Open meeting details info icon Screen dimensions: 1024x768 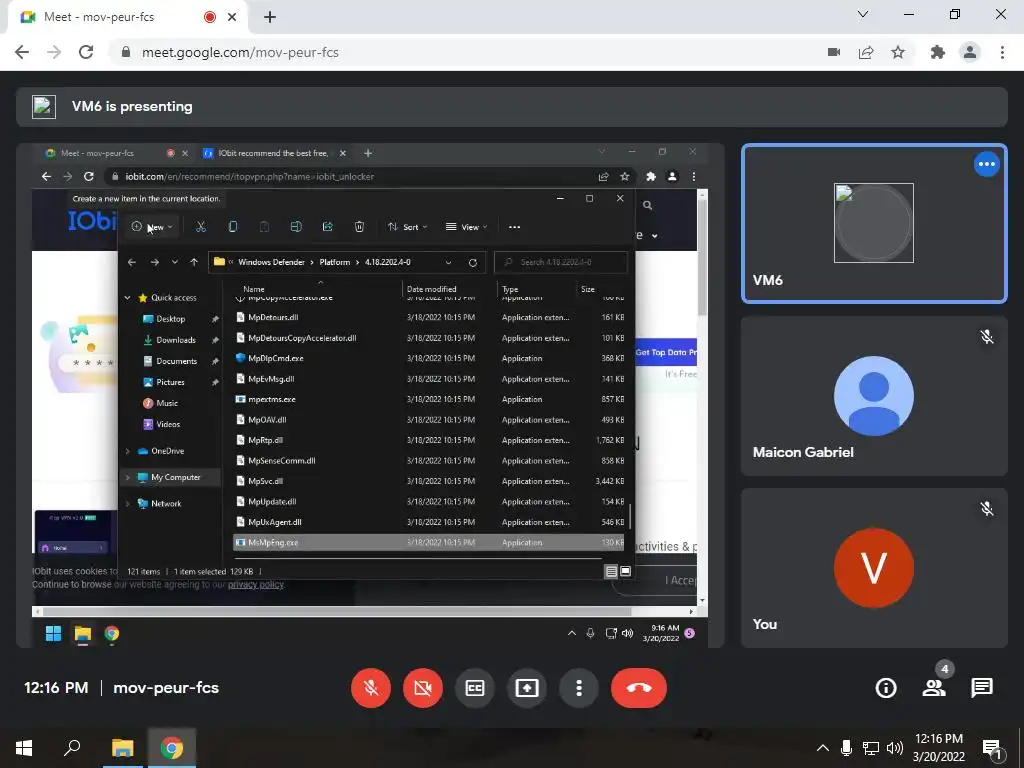pos(886,688)
